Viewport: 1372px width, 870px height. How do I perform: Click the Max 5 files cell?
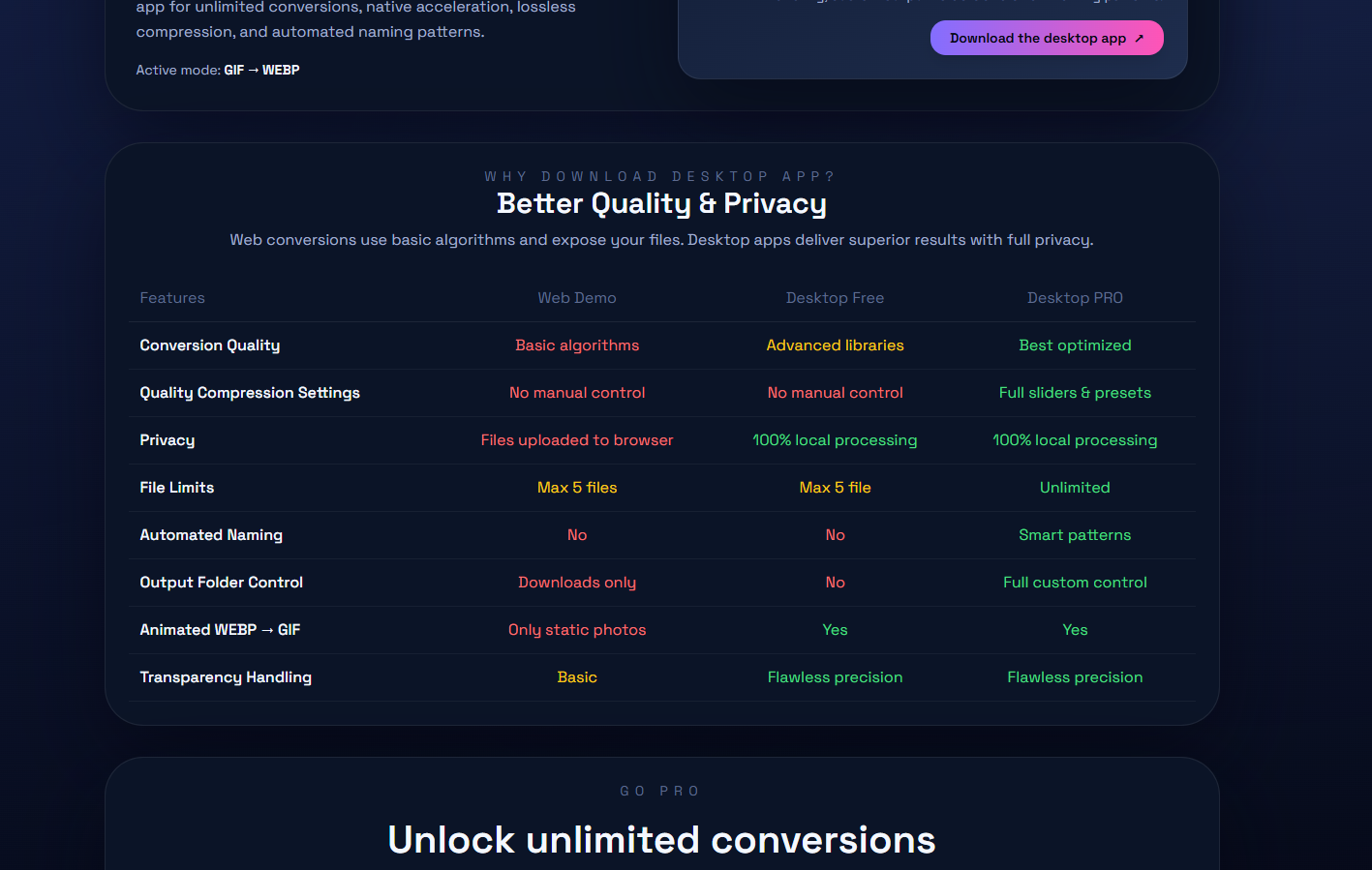tap(577, 487)
